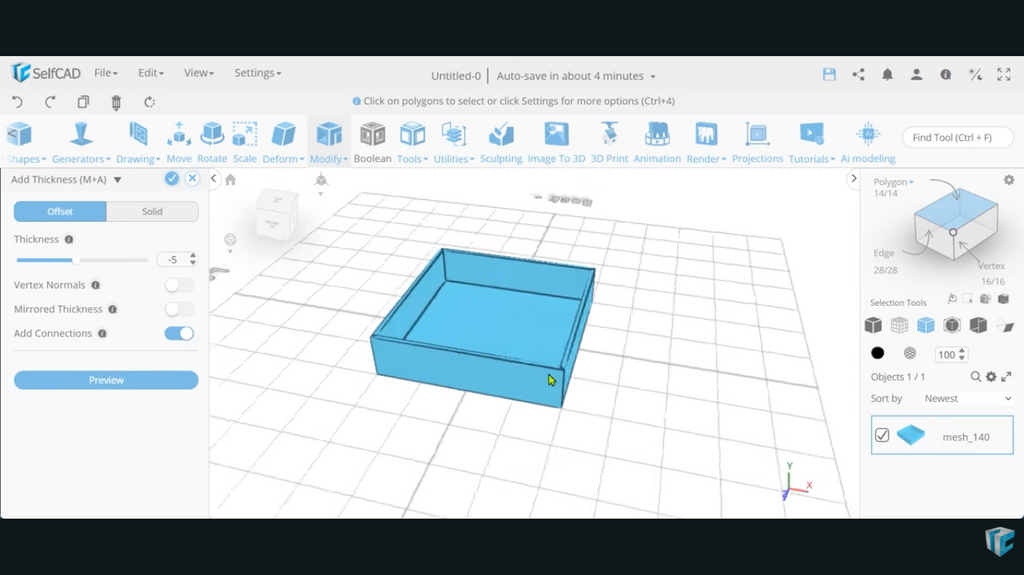1024x575 pixels.
Task: Open the Edit menu
Action: click(151, 73)
